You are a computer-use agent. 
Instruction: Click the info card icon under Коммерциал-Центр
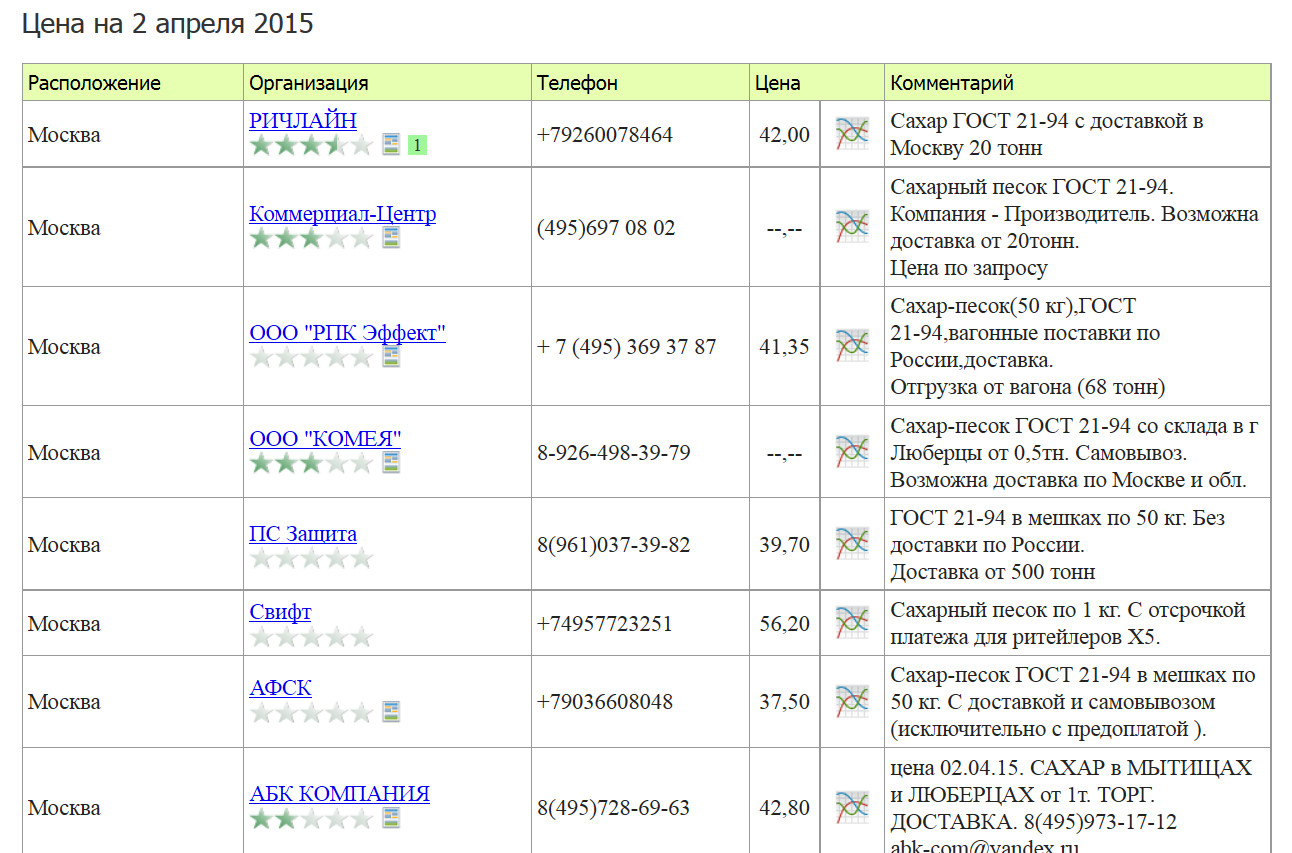(391, 238)
